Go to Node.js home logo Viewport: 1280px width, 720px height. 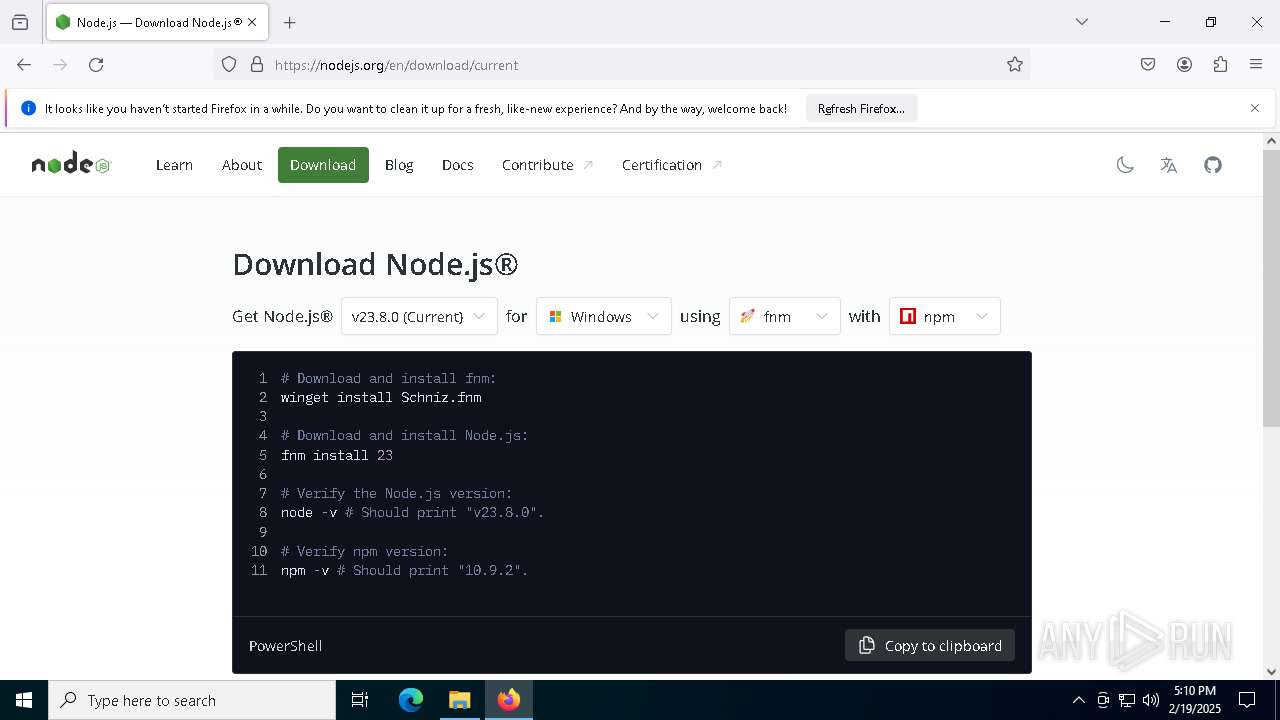tap(71, 165)
